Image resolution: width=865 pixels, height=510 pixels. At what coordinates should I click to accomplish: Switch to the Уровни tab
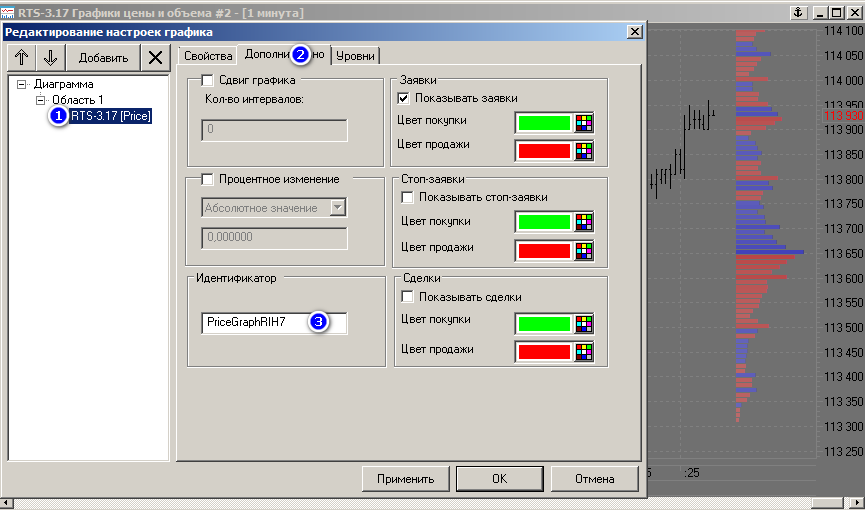(355, 55)
